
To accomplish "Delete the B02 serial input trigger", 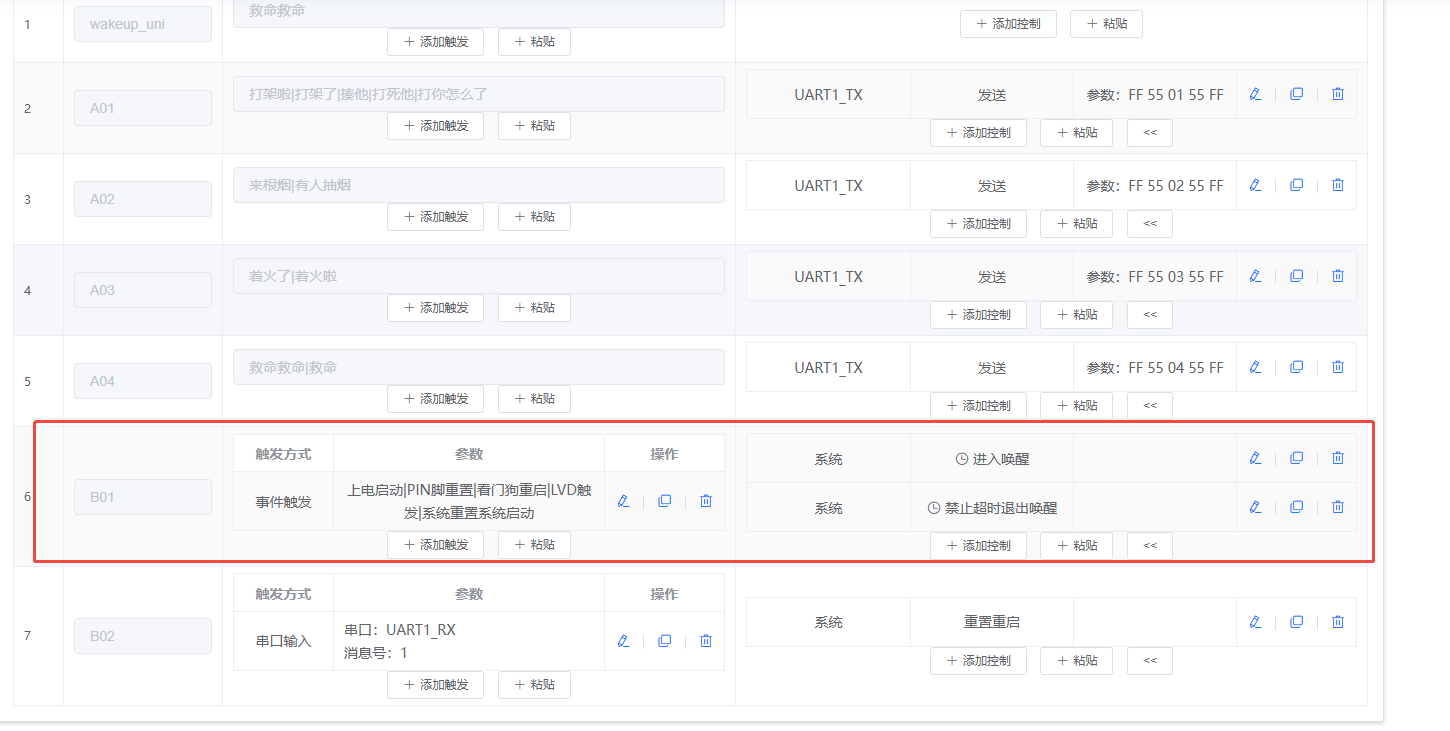I will (705, 640).
